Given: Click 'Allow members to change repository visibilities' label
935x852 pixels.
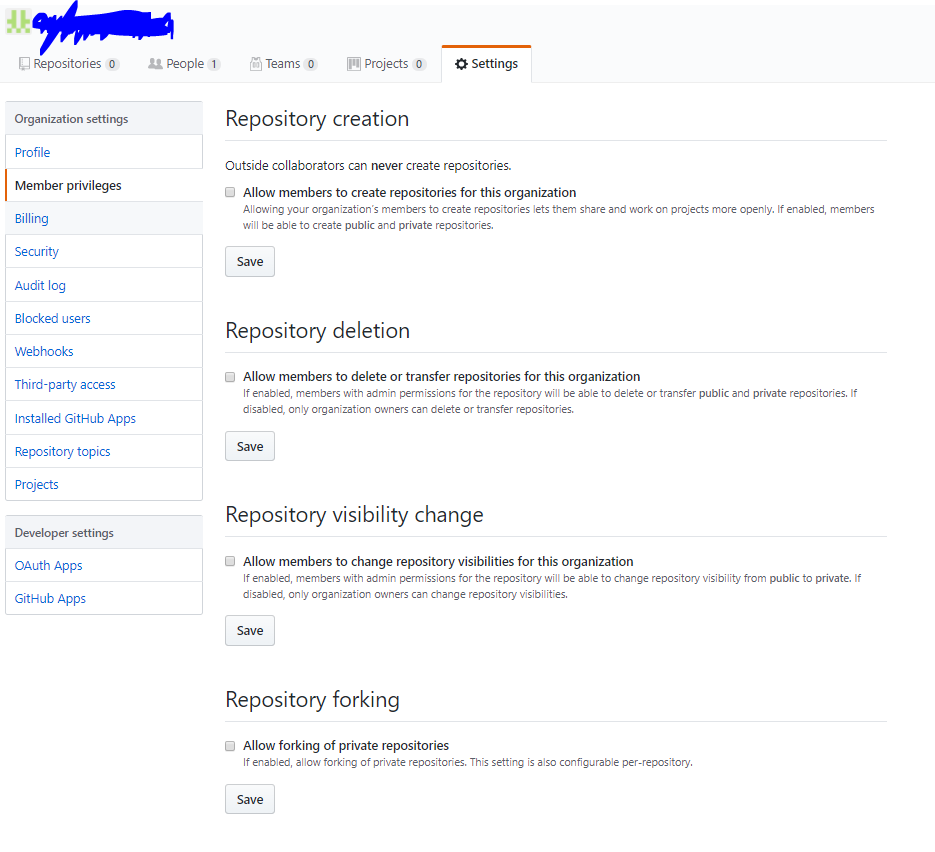Looking at the screenshot, I should coord(438,561).
